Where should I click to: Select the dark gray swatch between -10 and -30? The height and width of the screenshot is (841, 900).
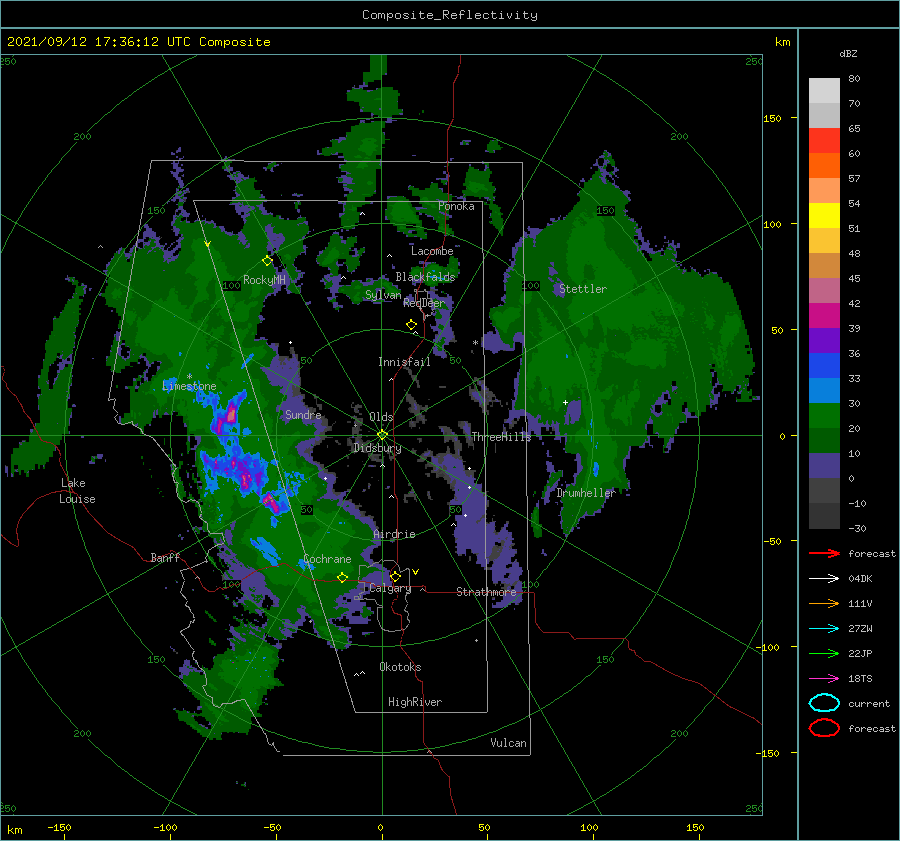[824, 516]
